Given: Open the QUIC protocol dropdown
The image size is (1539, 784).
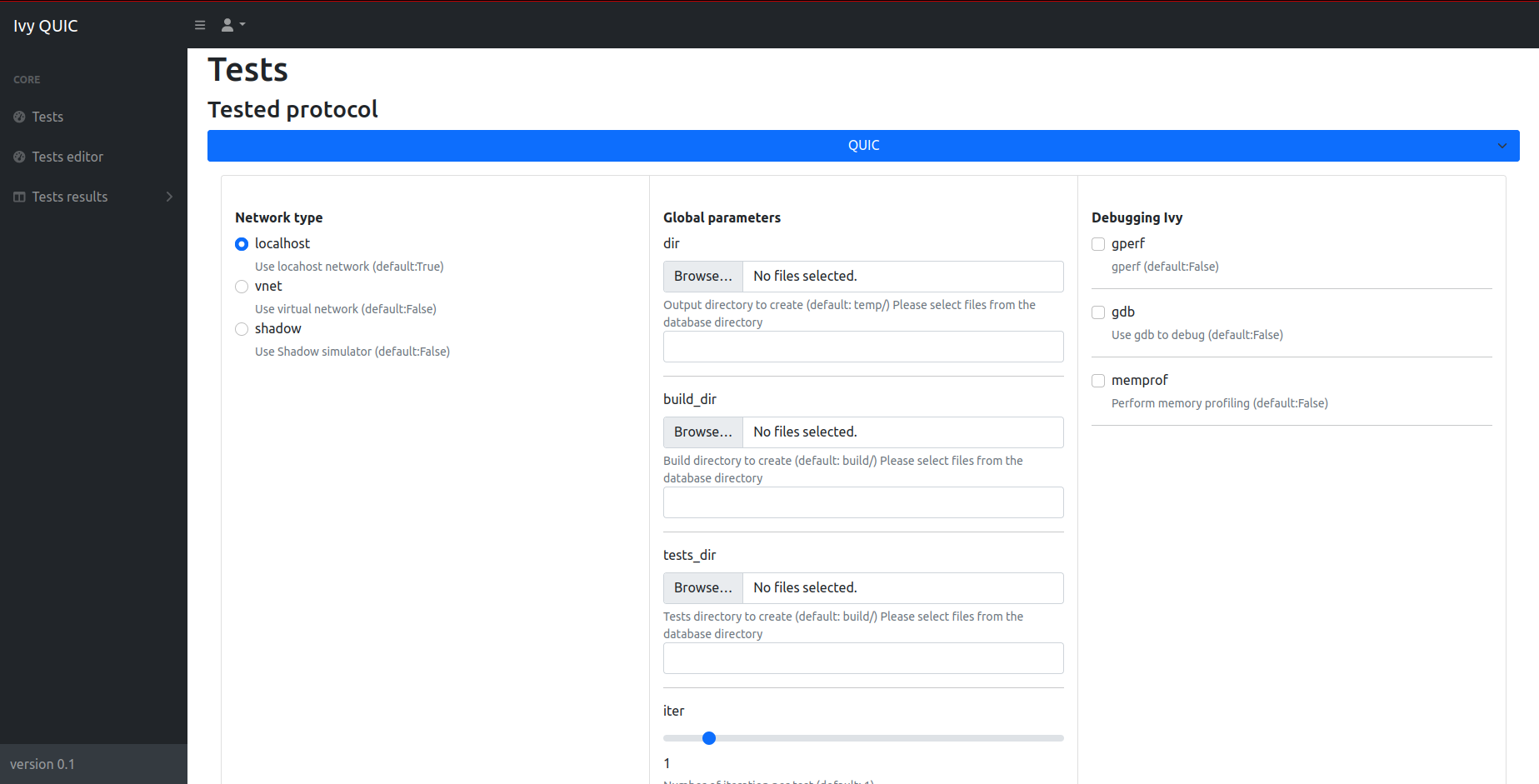Looking at the screenshot, I should (x=863, y=146).
